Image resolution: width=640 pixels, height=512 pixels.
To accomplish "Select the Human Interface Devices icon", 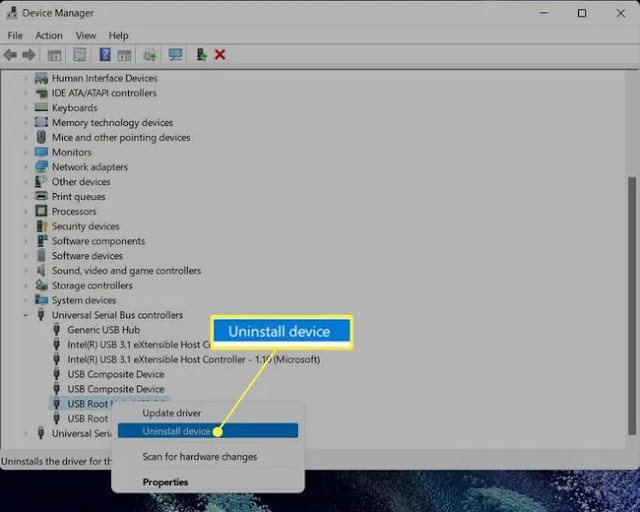I will (x=41, y=78).
